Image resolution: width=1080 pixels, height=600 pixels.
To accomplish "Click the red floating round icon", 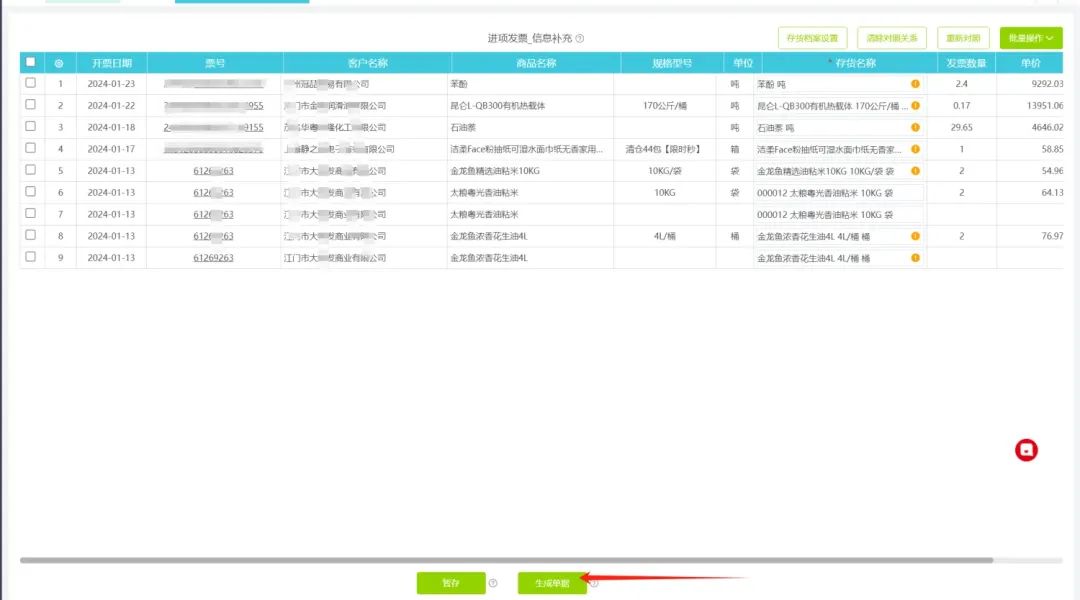I will coord(1026,450).
